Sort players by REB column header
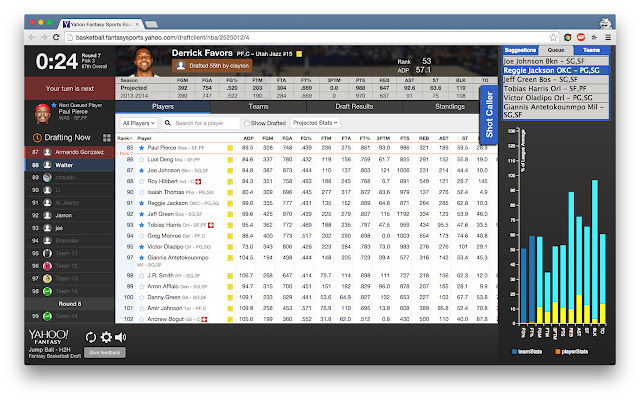640x400 pixels. (424, 138)
